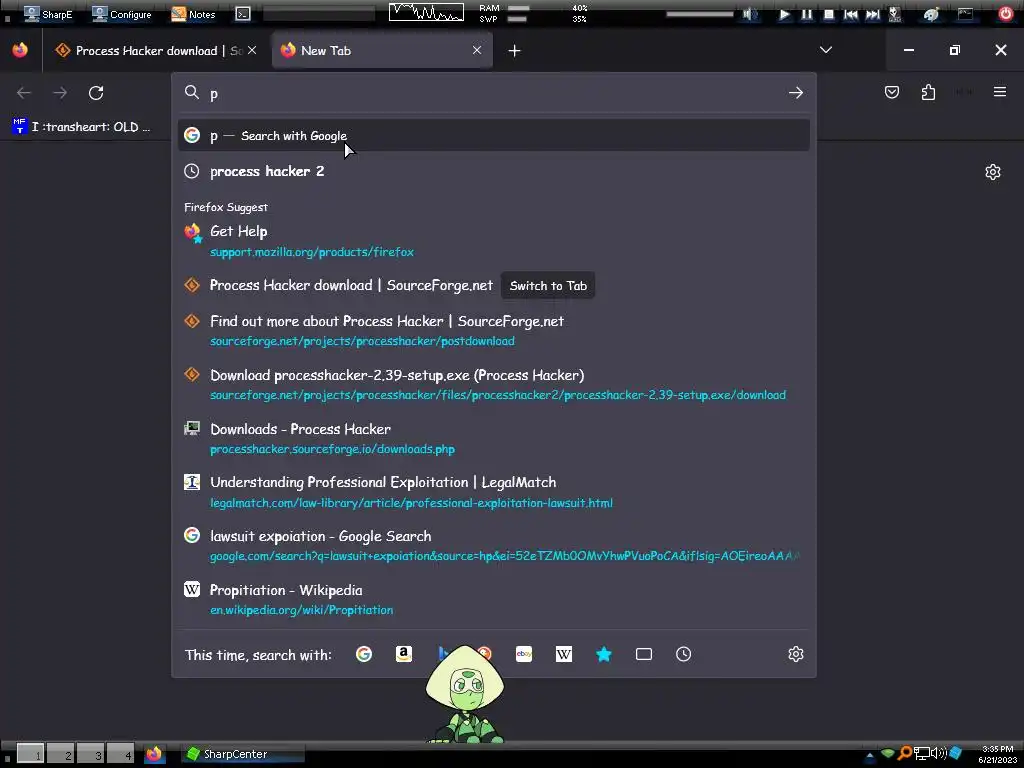Skip to next track
The height and width of the screenshot is (768, 1024).
(x=872, y=14)
